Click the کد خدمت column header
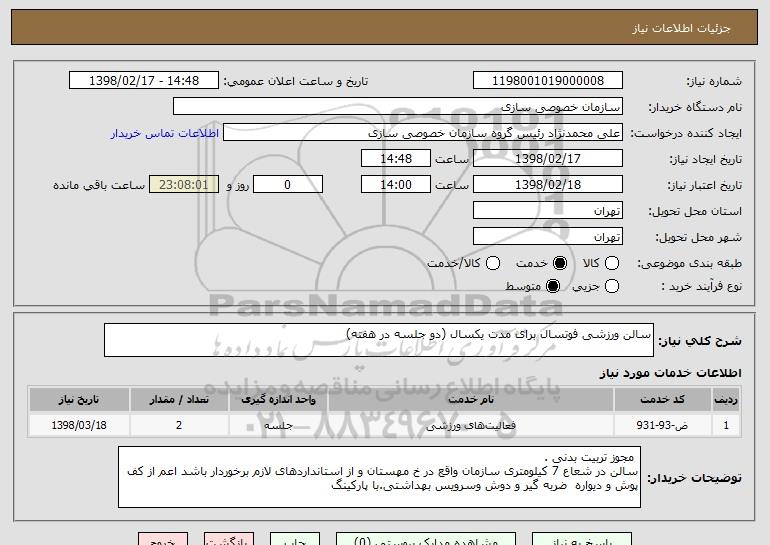This screenshot has width=770, height=545. point(662,400)
